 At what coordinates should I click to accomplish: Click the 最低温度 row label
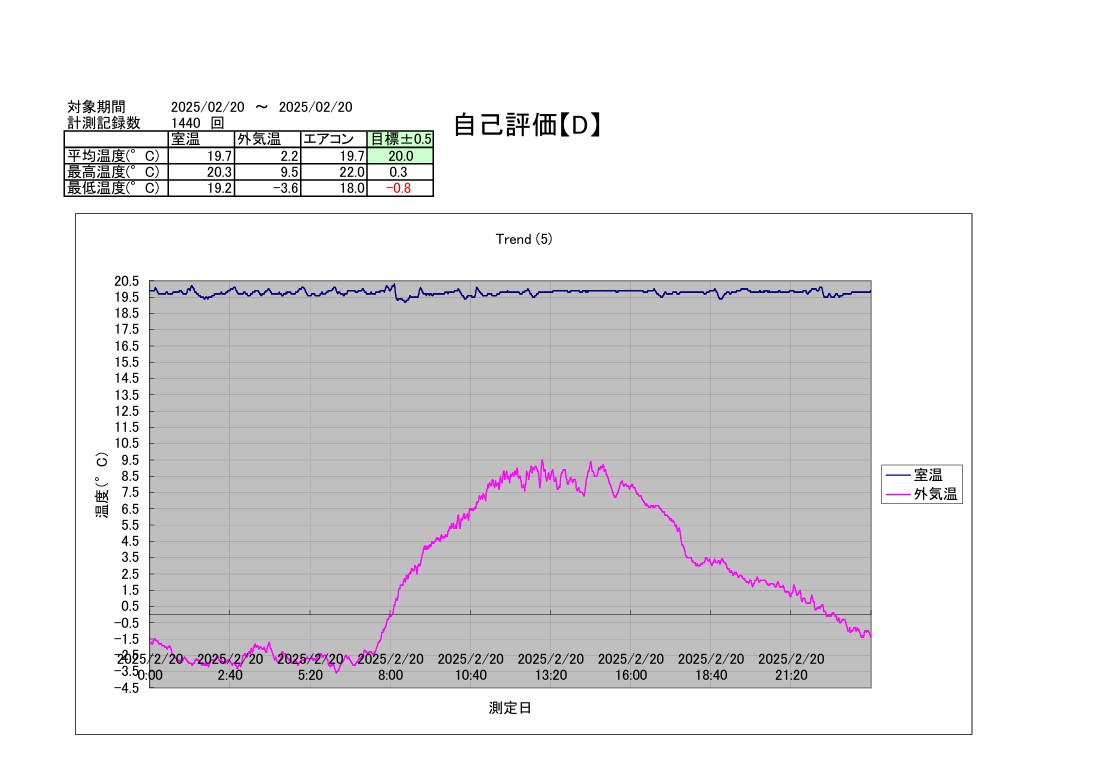115,188
